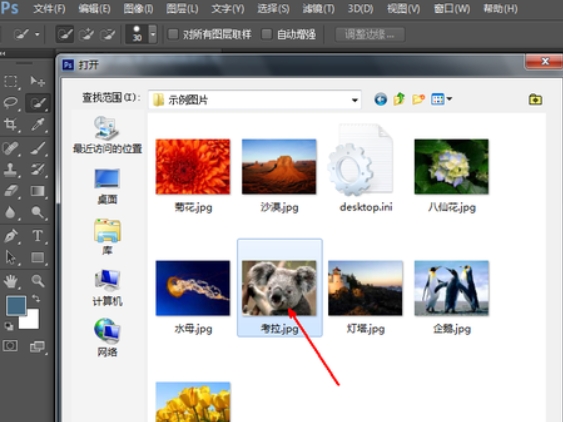Reset default foreground and background colors
The width and height of the screenshot is (563, 422).
pos(9,326)
